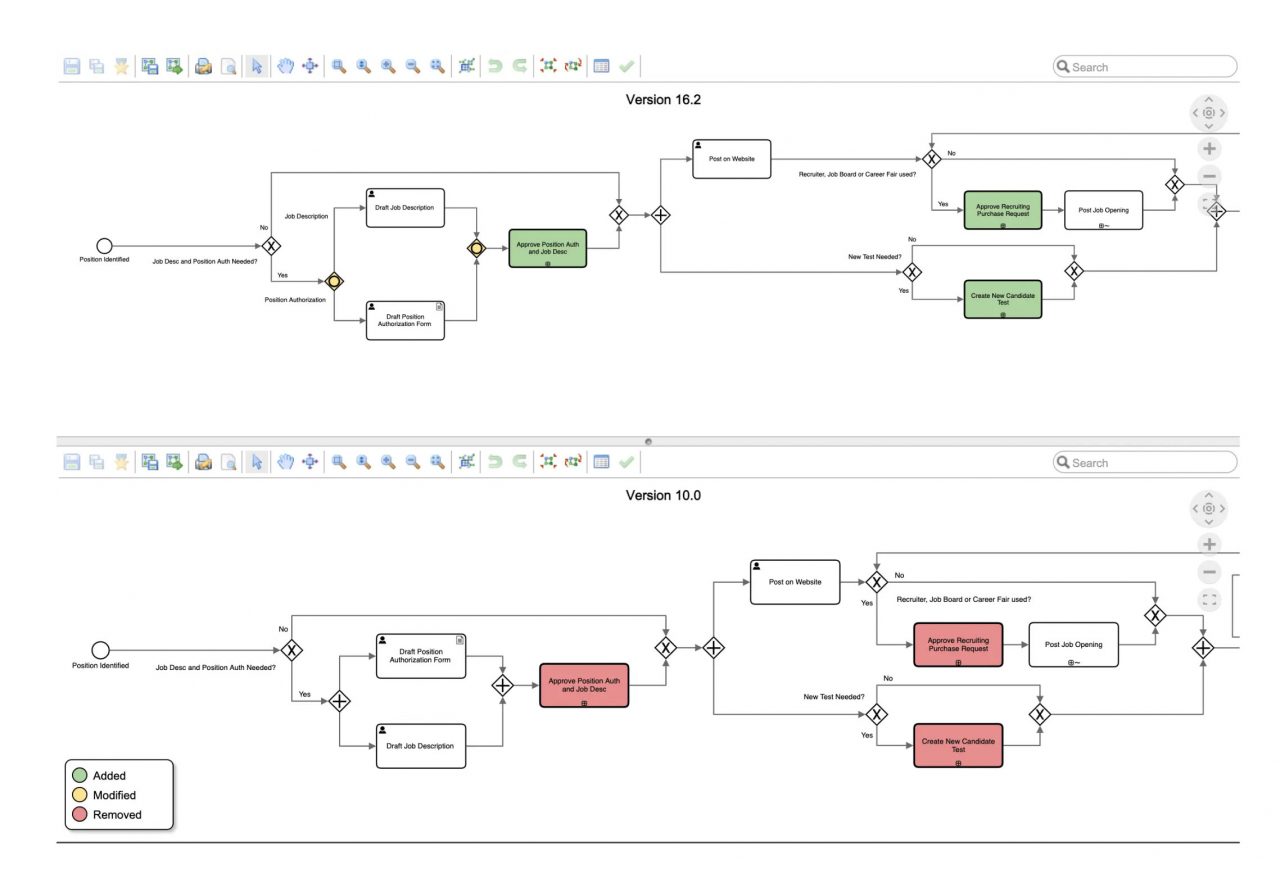Viewport: 1280px width, 887px height.
Task: Select the Approve Position Auth and Job Desc task
Action: click(x=547, y=248)
